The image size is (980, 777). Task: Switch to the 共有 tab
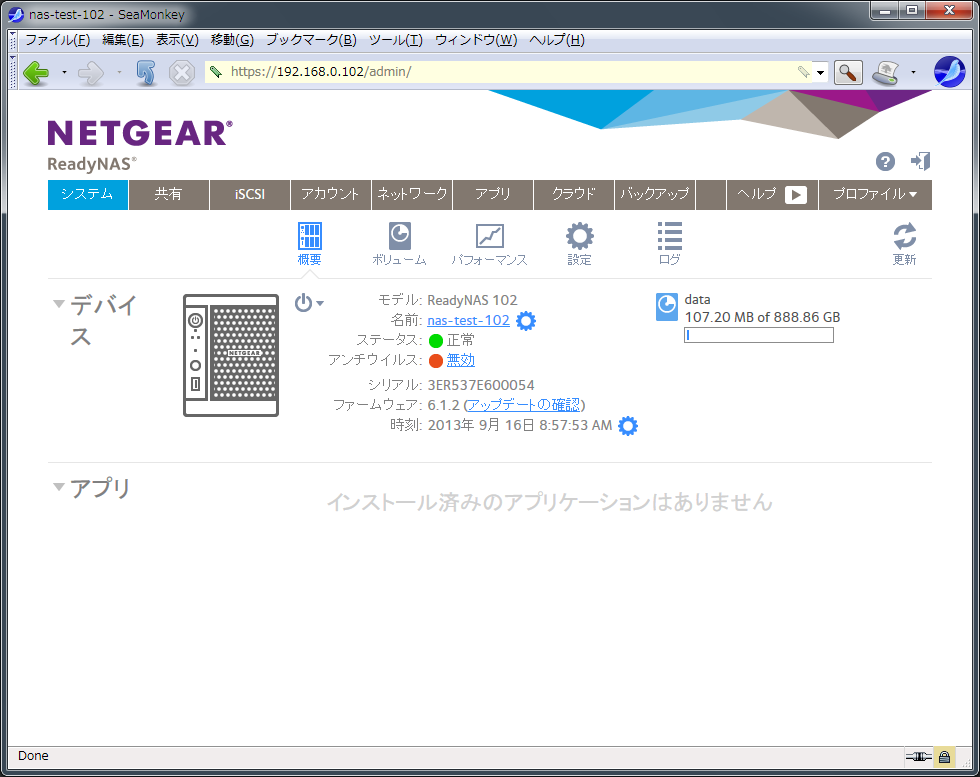coord(169,194)
